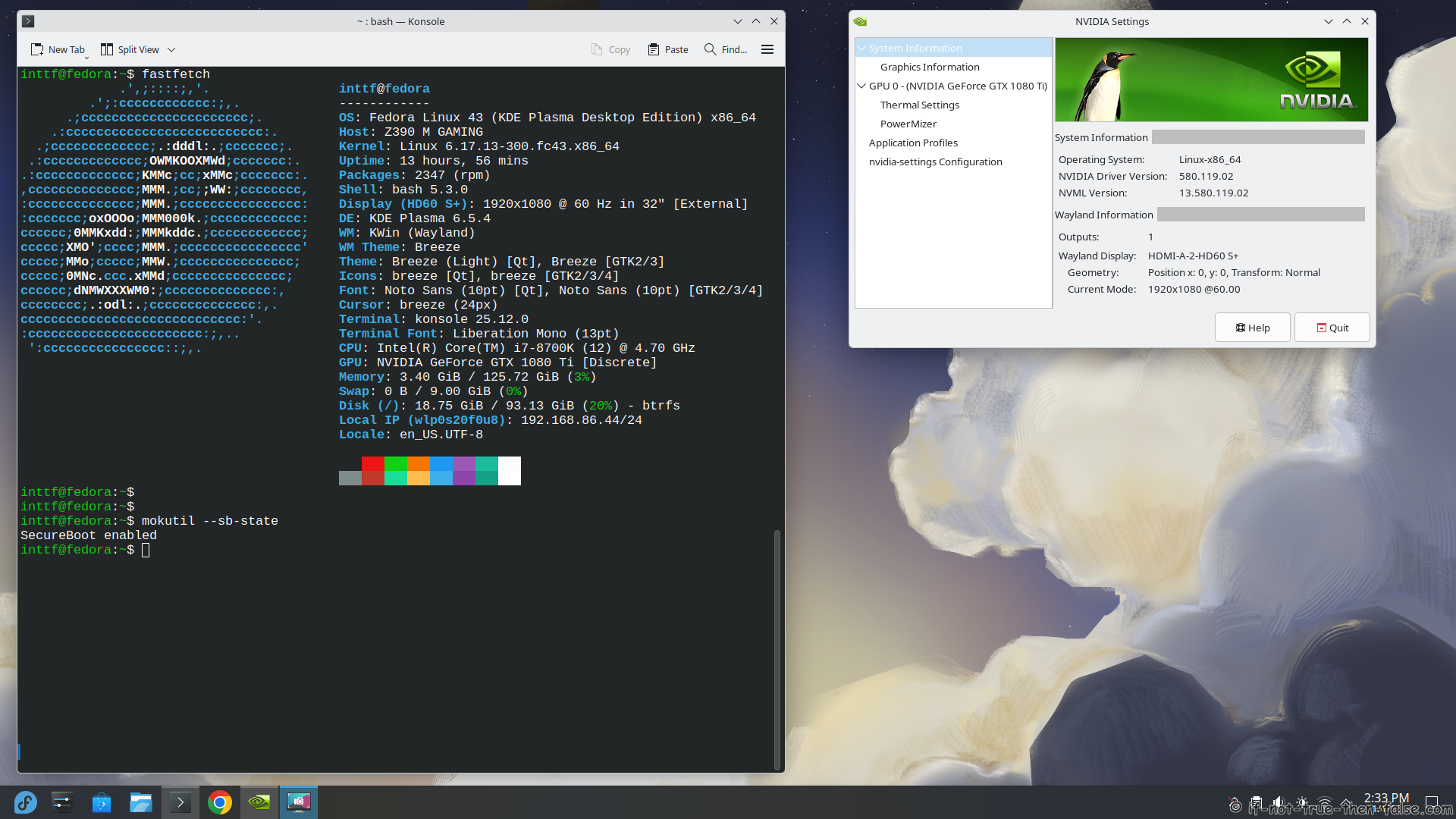Image resolution: width=1456 pixels, height=819 pixels.
Task: Collapse the GPU 0 GeForce GTX 1080 Ti node
Action: tap(862, 86)
